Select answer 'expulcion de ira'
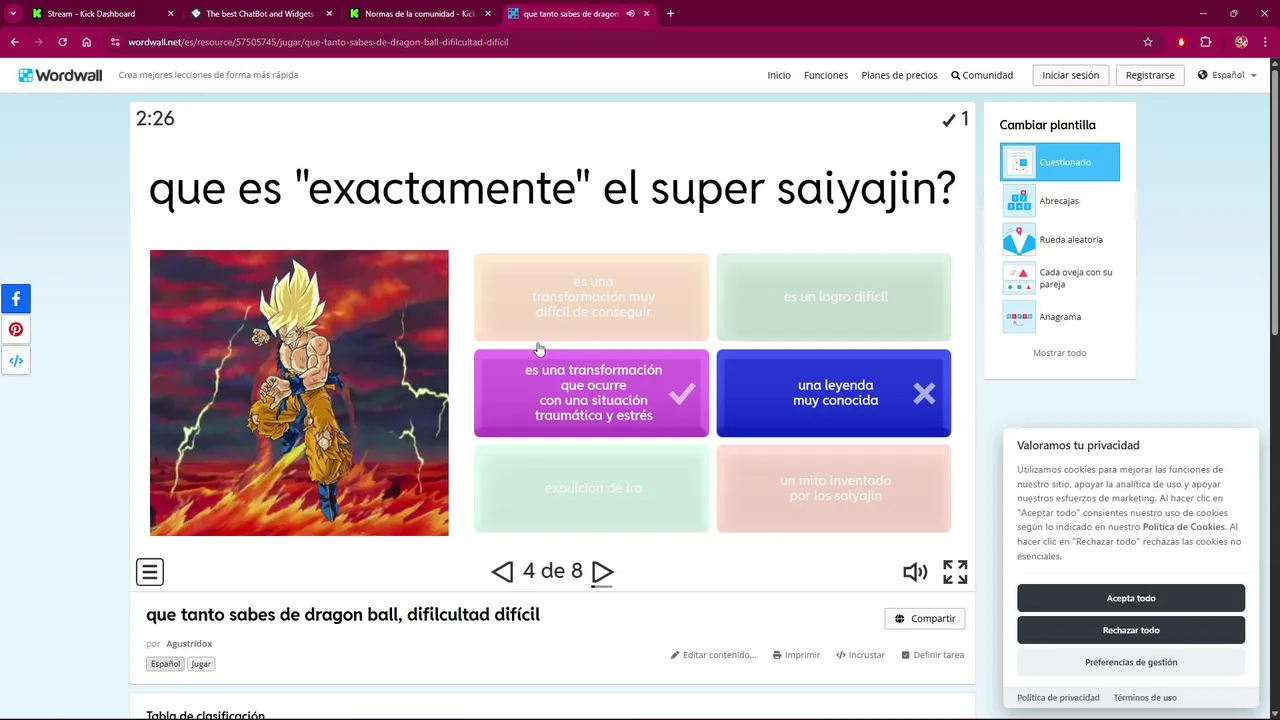Viewport: 1280px width, 720px height. click(591, 489)
